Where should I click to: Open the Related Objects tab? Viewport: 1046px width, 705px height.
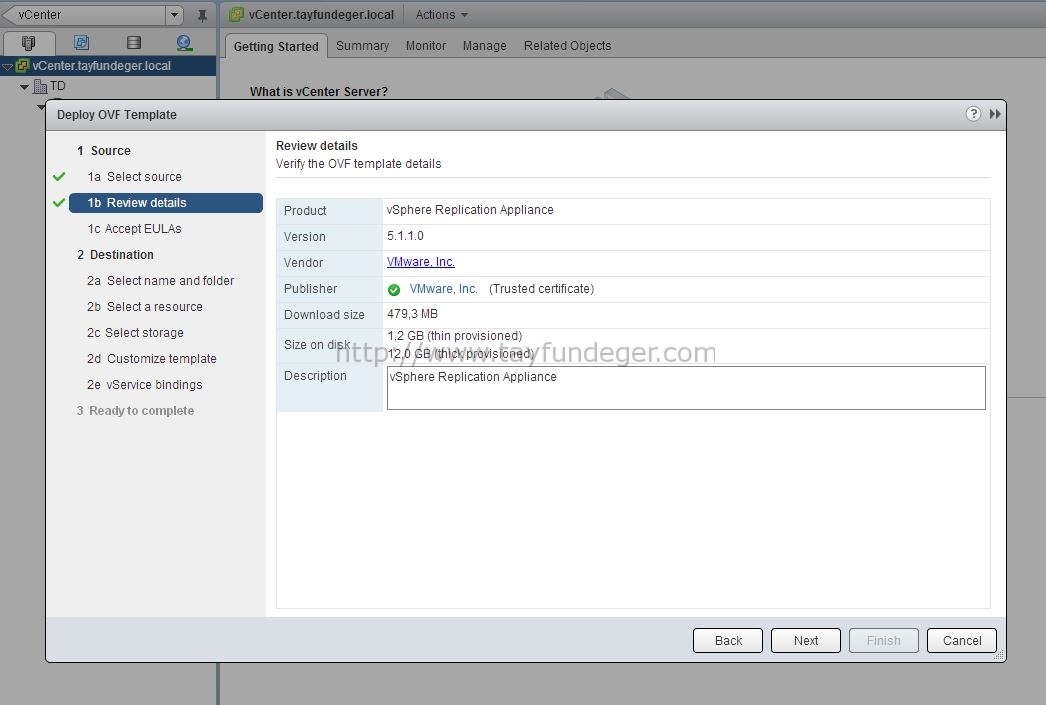click(x=567, y=45)
